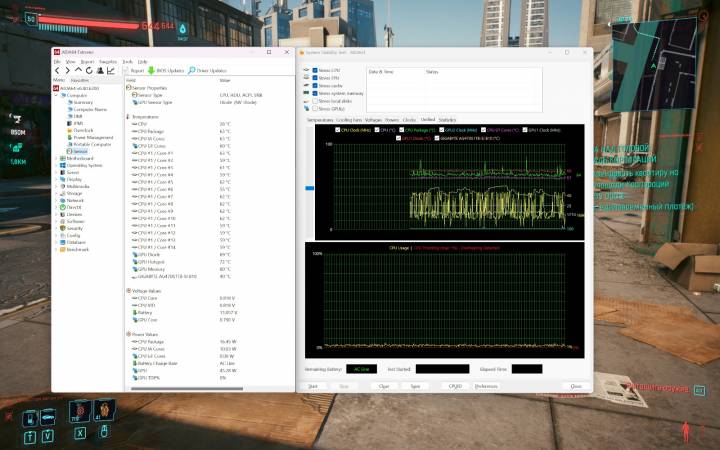Expand the Motherboard tree node

click(x=56, y=158)
